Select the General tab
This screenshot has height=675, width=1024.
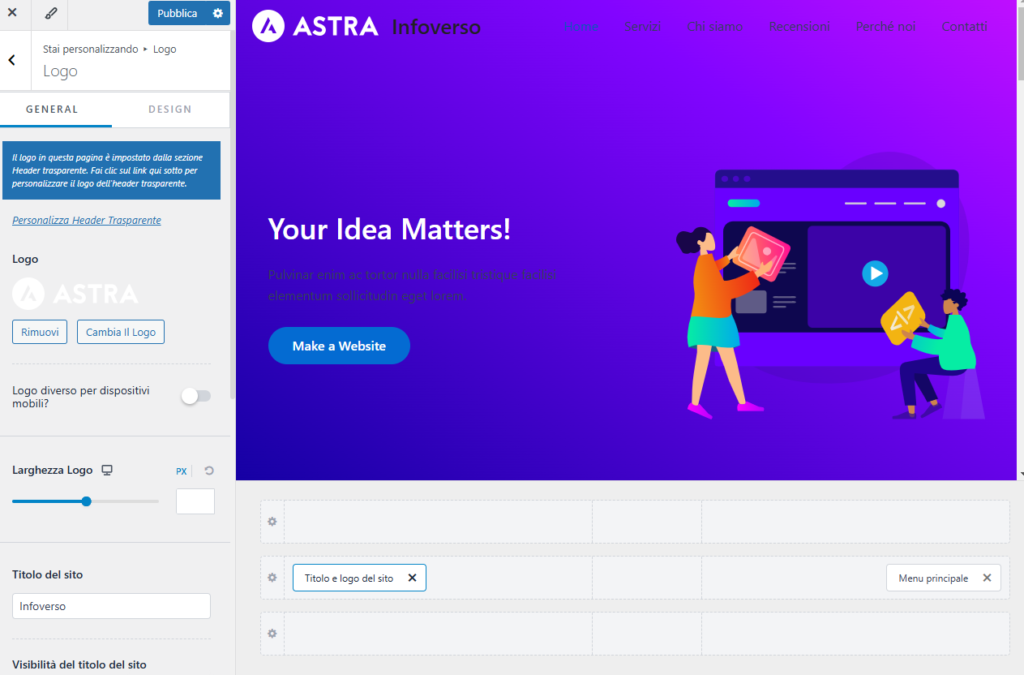[x=52, y=109]
